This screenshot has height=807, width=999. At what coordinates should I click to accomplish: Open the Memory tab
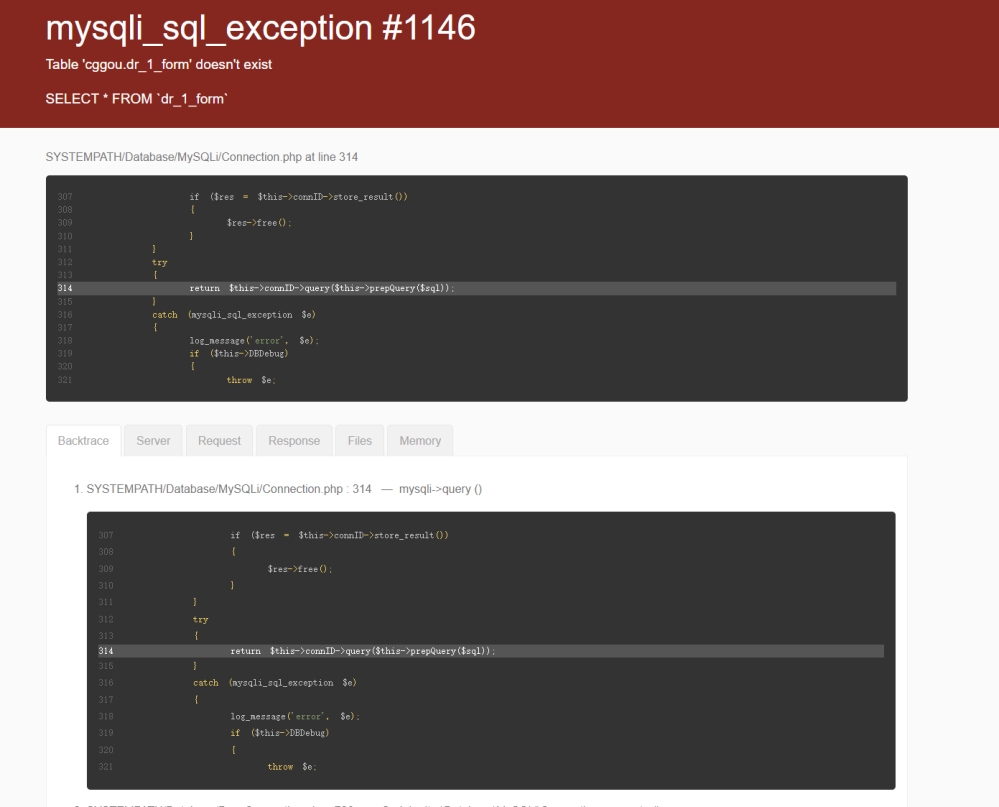tap(420, 441)
